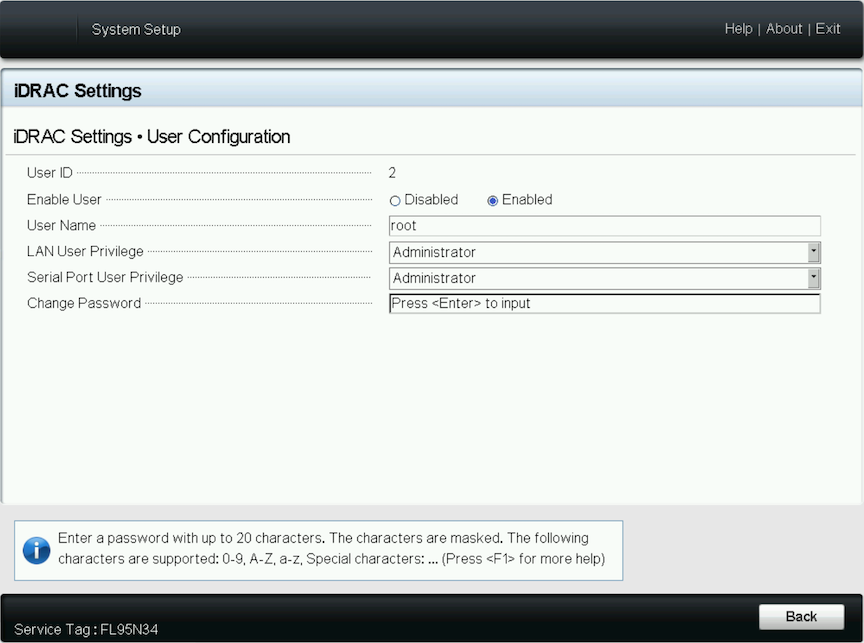Screen dimensions: 864x643
Task: Open the About menu item
Action: 784,29
